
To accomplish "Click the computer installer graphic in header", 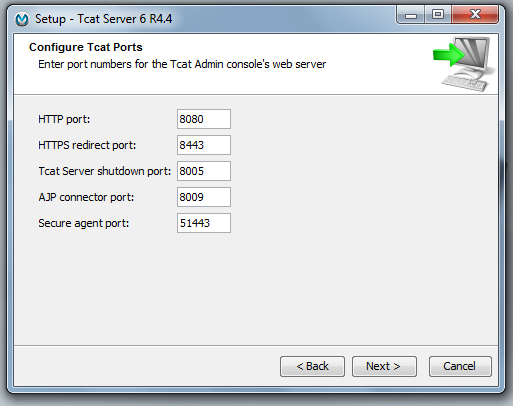I will tap(465, 64).
